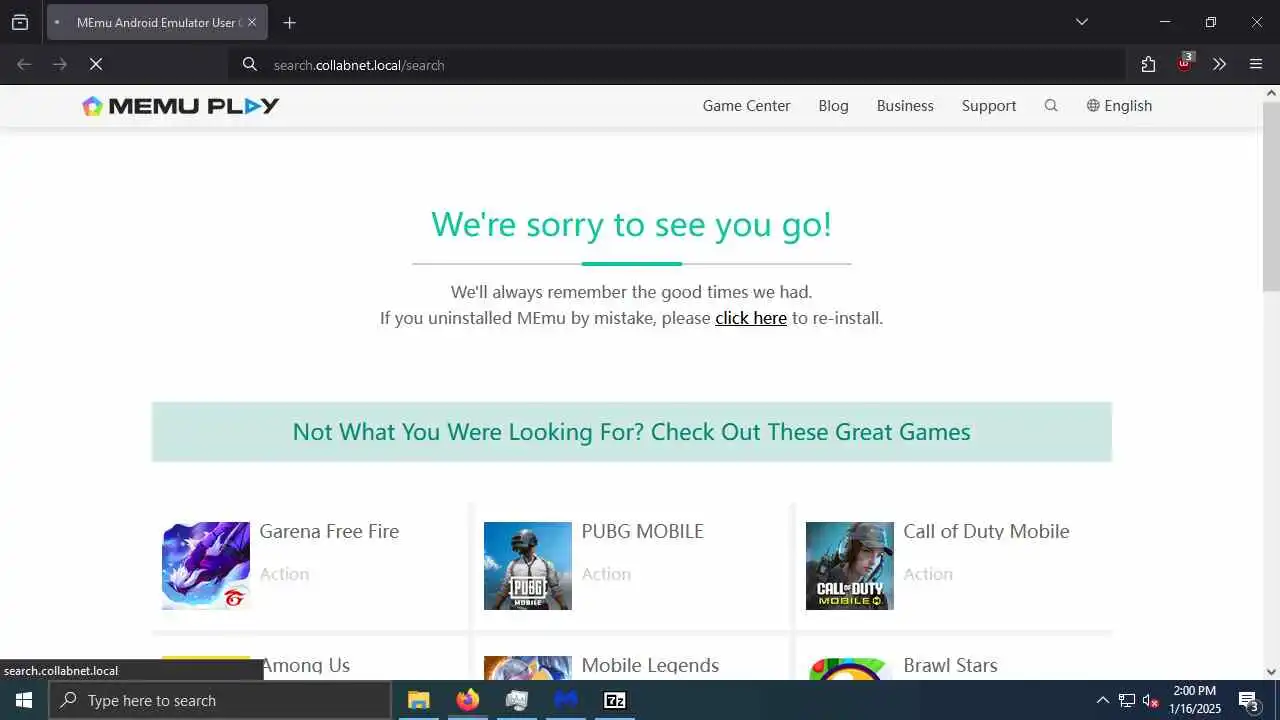1280x720 pixels.
Task: Open the network status tray icon
Action: [1127, 700]
